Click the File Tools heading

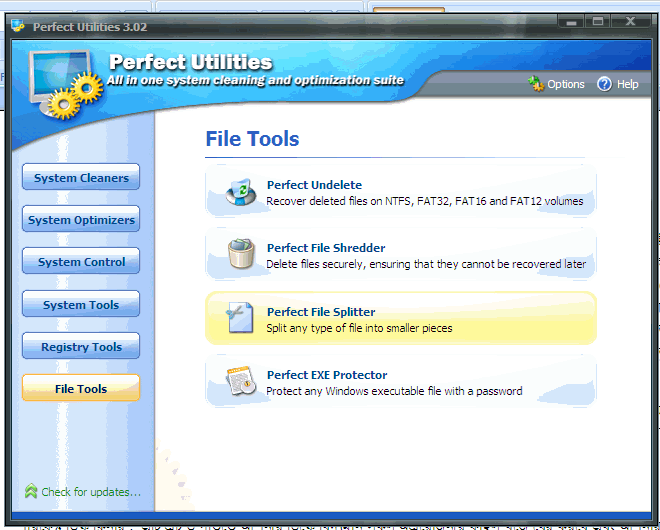pyautogui.click(x=252, y=139)
